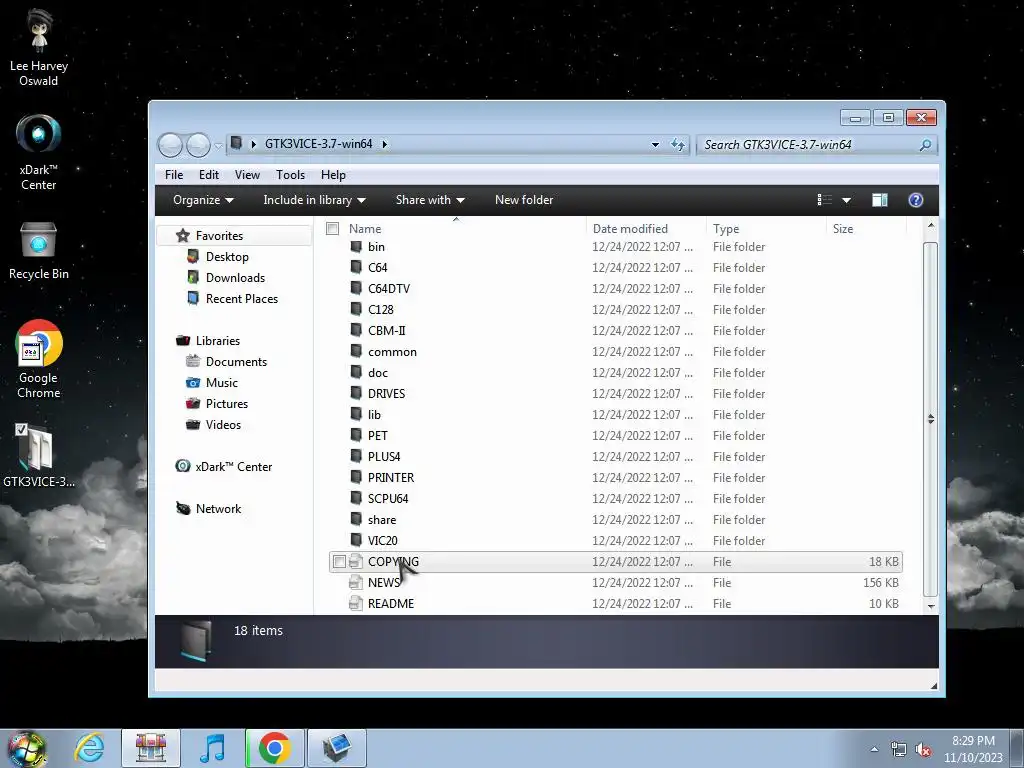Screen dimensions: 1024x768
Task: Expand the address bar history dropdown
Action: tap(655, 144)
